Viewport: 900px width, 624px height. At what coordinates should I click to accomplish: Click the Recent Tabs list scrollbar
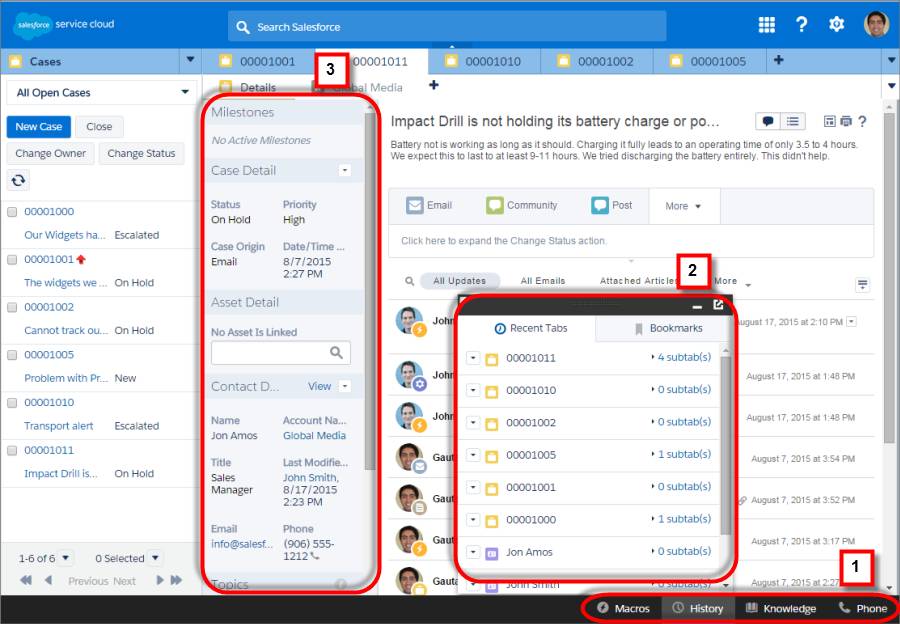pyautogui.click(x=726, y=445)
